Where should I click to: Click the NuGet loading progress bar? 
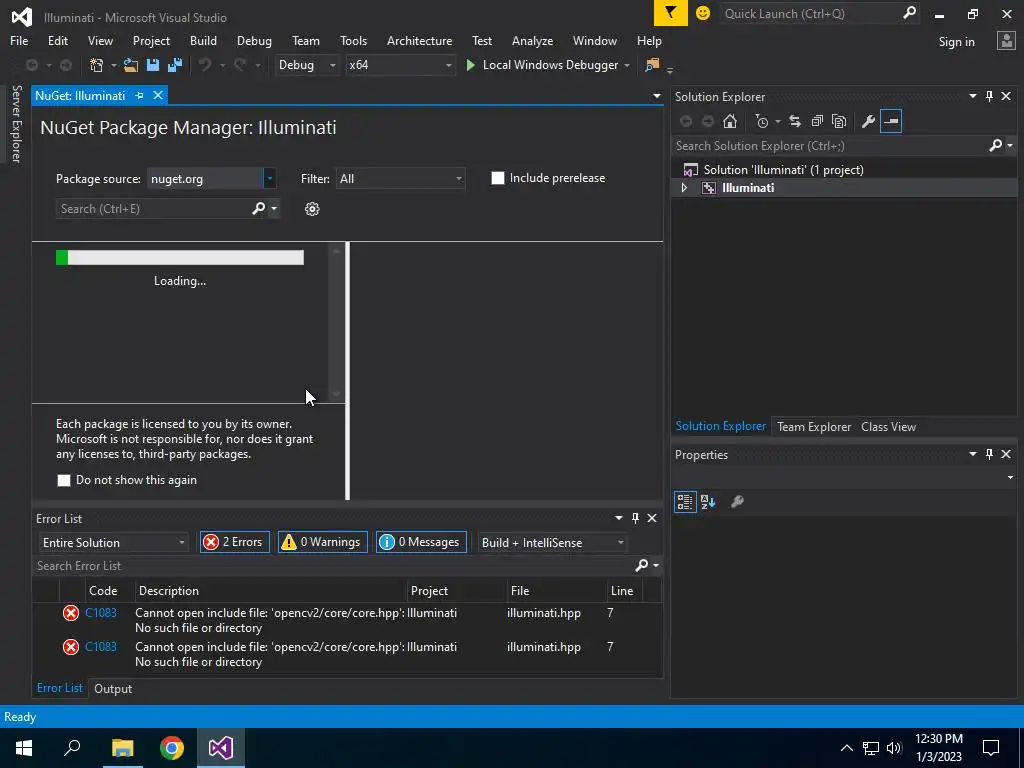[180, 257]
